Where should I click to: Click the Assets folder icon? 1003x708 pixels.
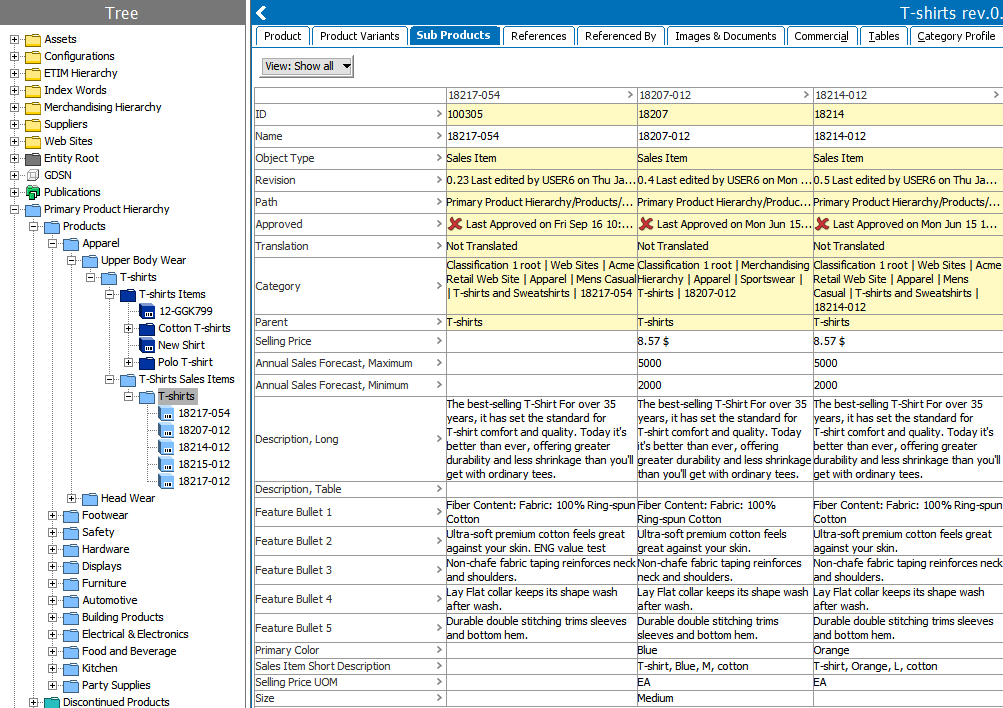(33, 40)
